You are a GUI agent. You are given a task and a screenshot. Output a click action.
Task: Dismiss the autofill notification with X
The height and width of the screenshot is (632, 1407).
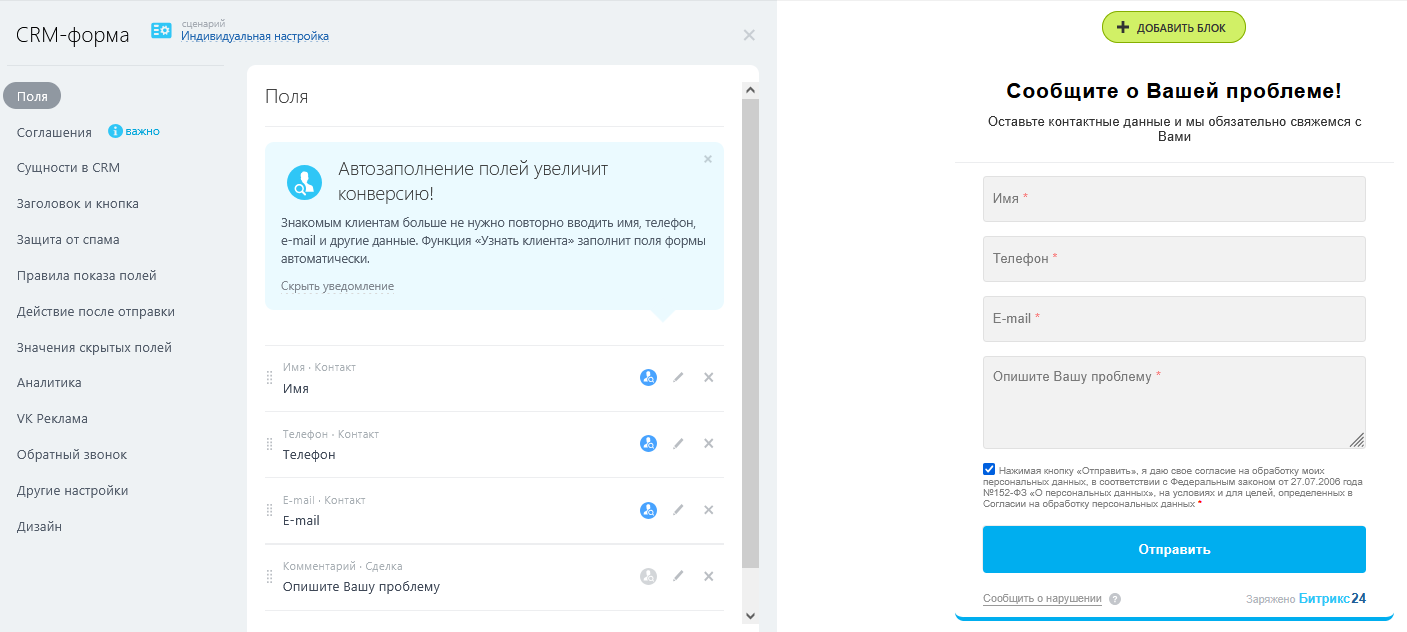(x=708, y=159)
